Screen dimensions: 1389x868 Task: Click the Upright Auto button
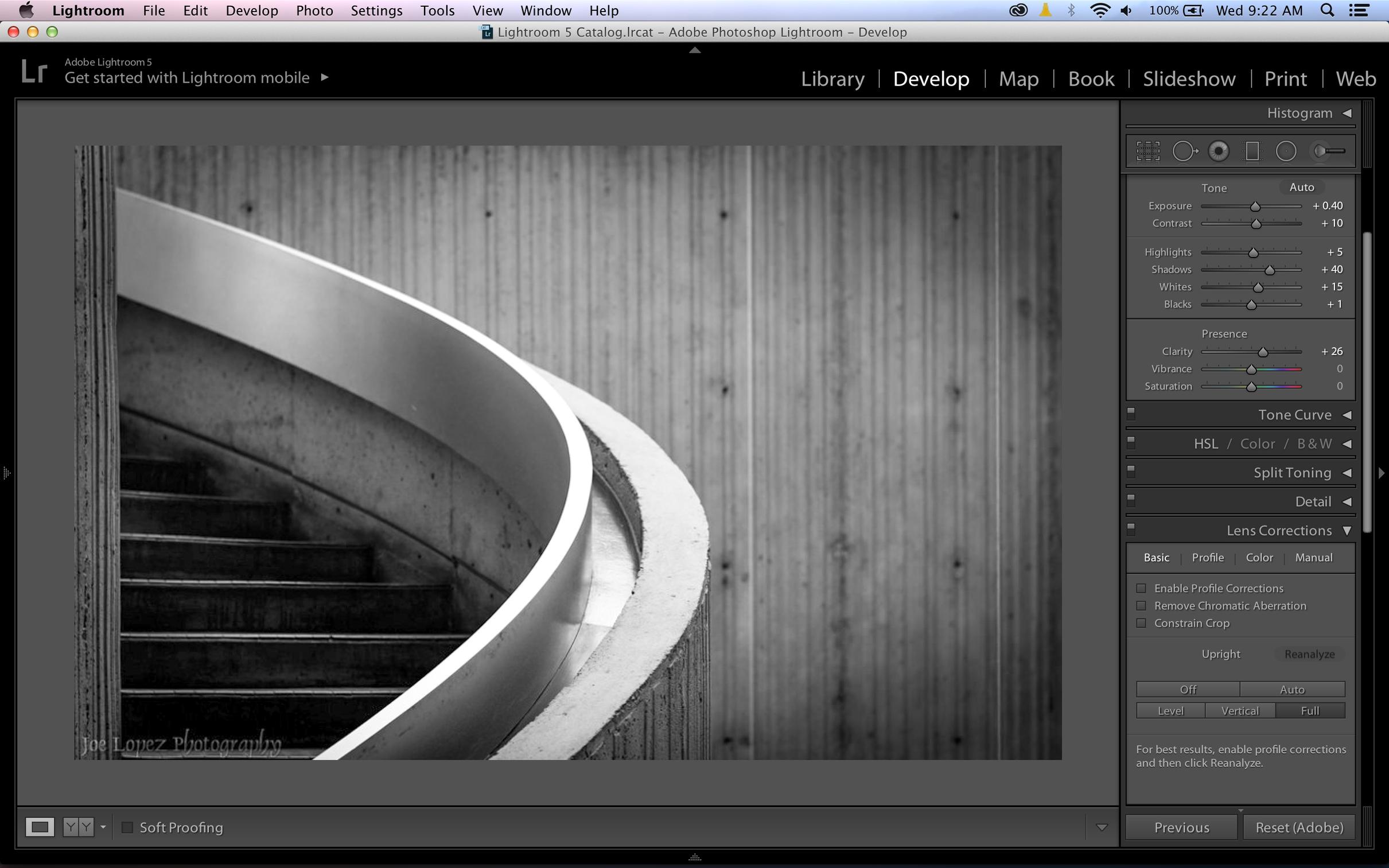(1292, 690)
